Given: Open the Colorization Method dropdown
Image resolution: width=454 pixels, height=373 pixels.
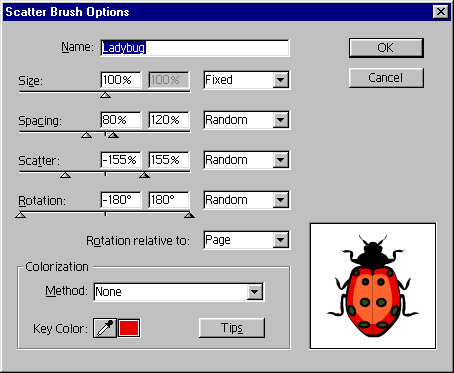Looking at the screenshot, I should point(178,292).
